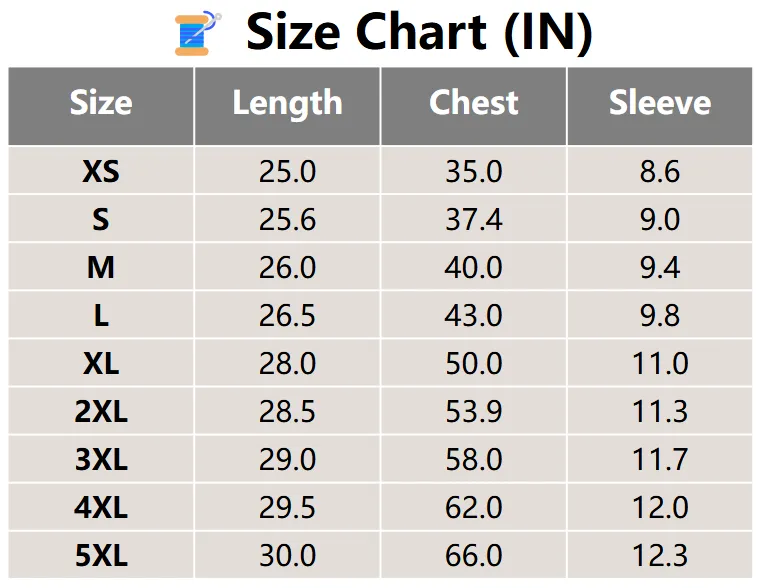Click the S size row label
Viewport: 762px width, 588px height.
pyautogui.click(x=101, y=219)
